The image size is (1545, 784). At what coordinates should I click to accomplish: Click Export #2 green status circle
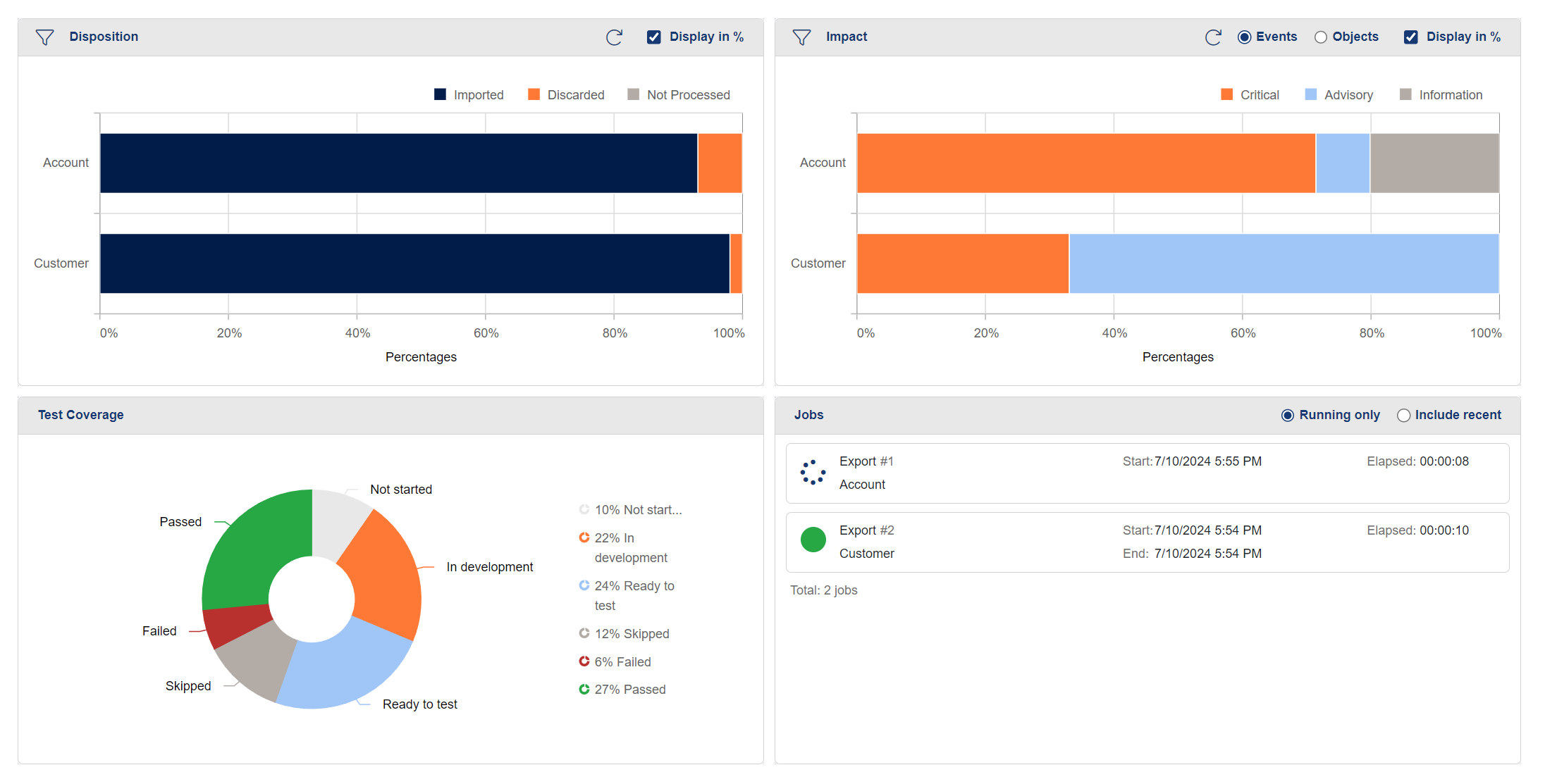pyautogui.click(x=813, y=540)
